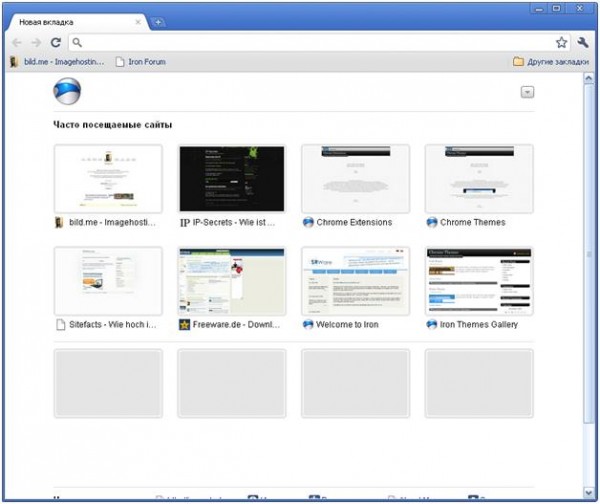Maximize the browser window

point(557,9)
